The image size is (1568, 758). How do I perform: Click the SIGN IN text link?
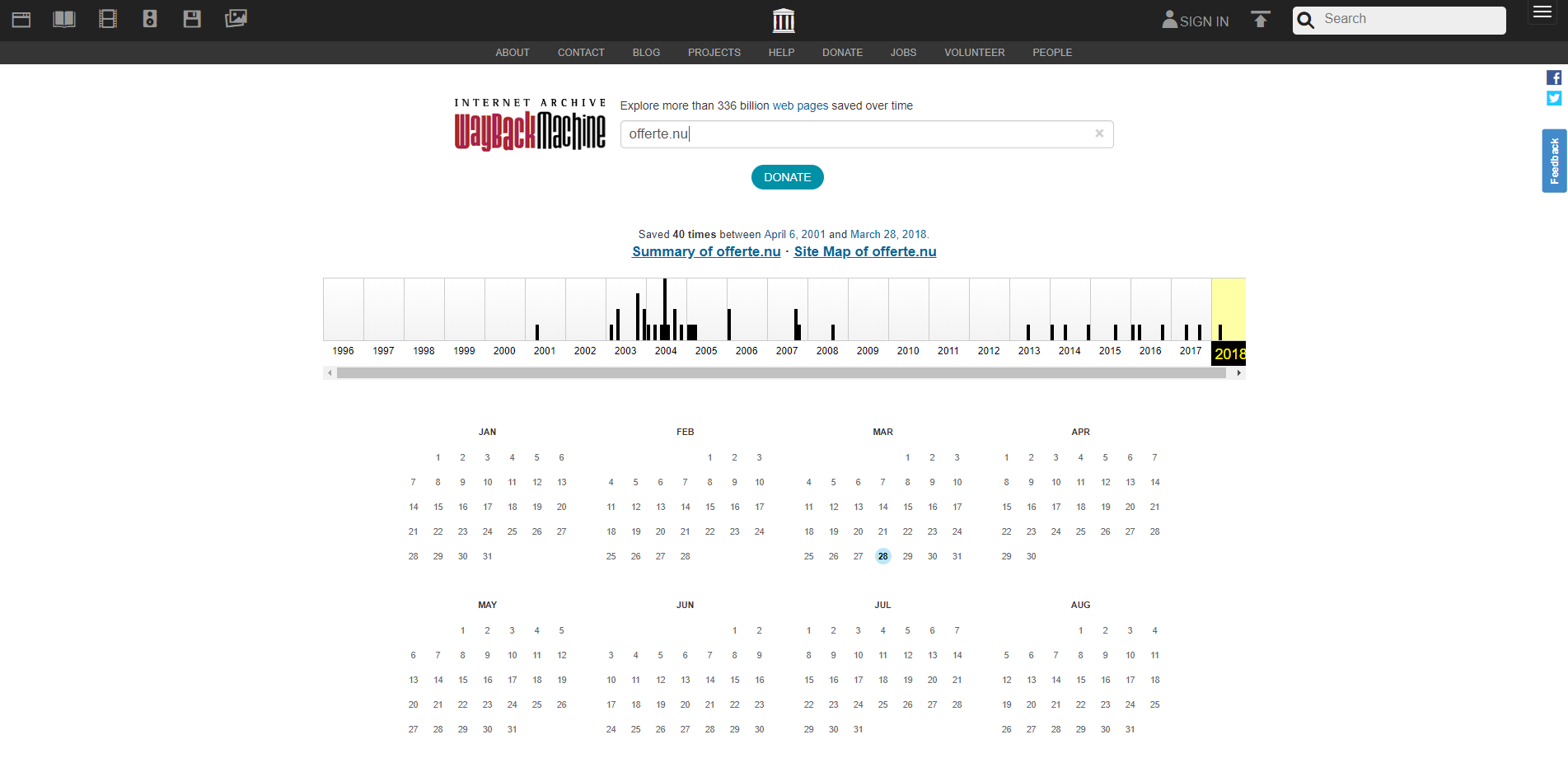[1204, 21]
